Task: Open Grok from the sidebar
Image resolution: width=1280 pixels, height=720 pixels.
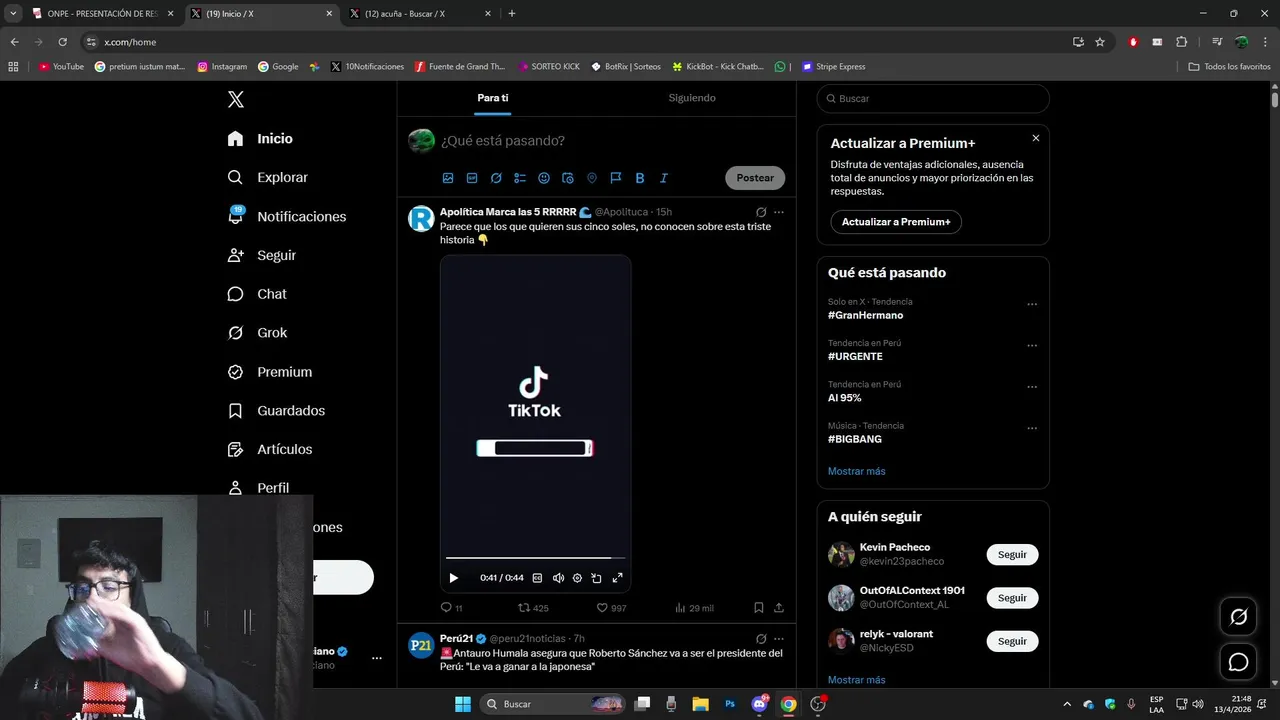Action: 257,333
